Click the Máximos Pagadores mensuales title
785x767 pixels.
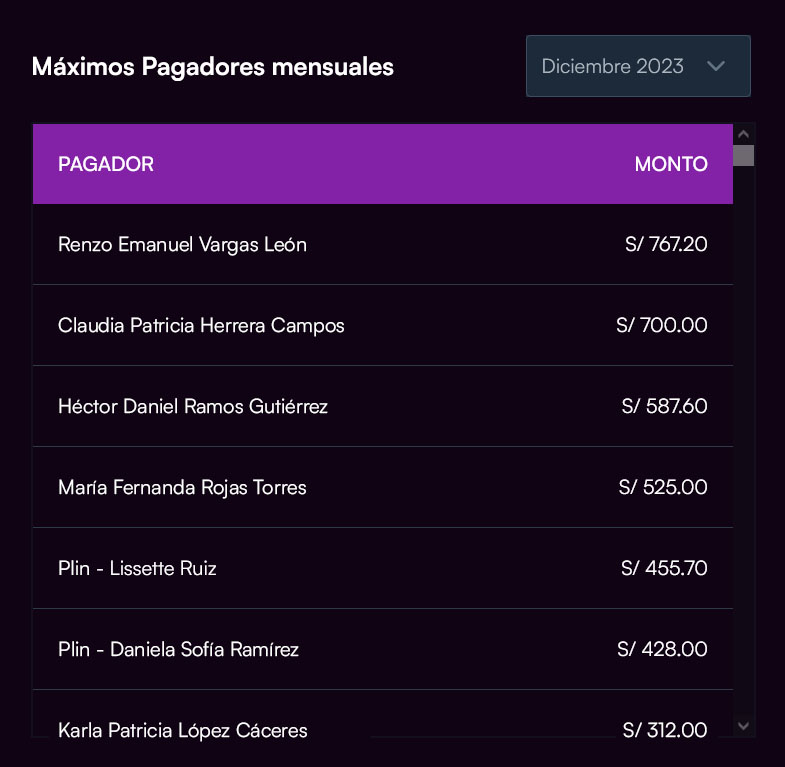213,67
